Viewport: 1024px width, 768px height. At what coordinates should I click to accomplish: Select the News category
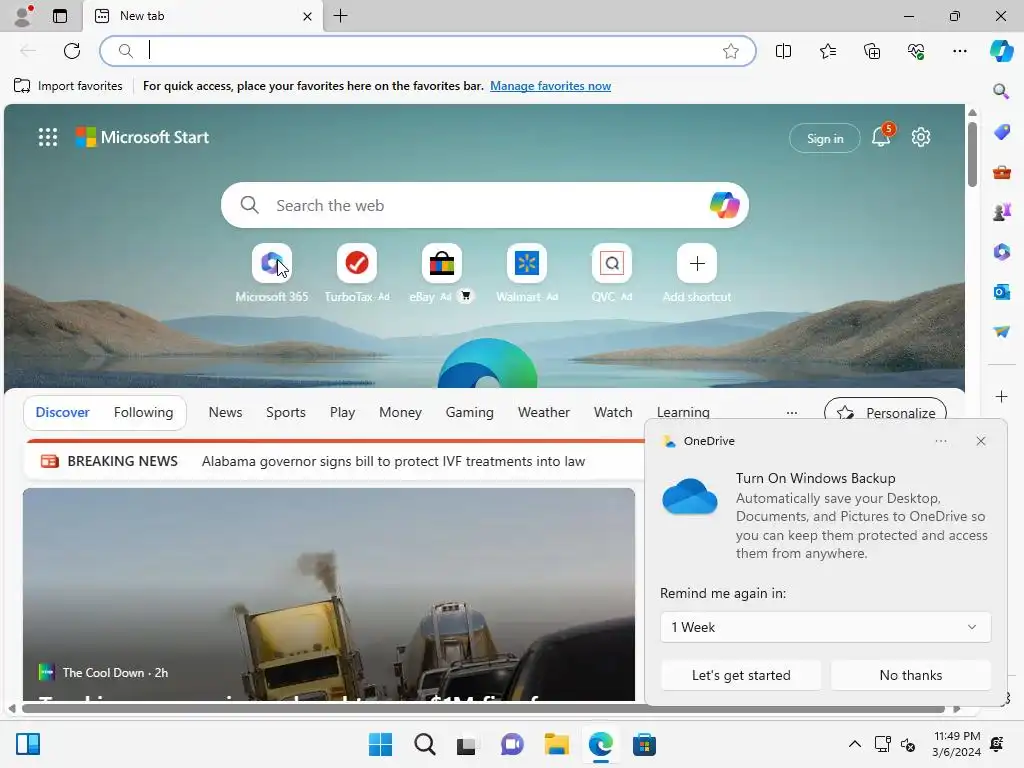click(x=225, y=412)
